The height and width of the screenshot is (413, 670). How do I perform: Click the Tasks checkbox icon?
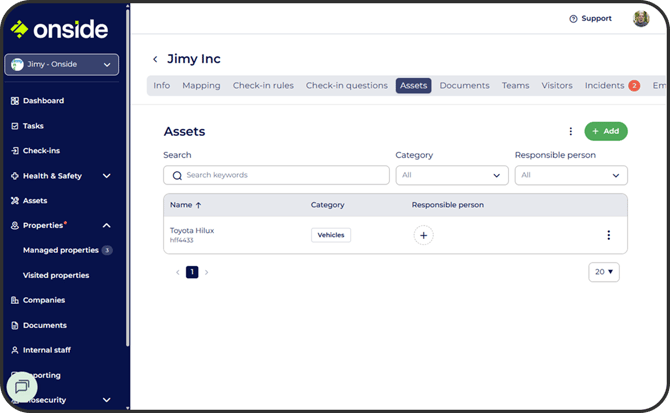pos(15,126)
